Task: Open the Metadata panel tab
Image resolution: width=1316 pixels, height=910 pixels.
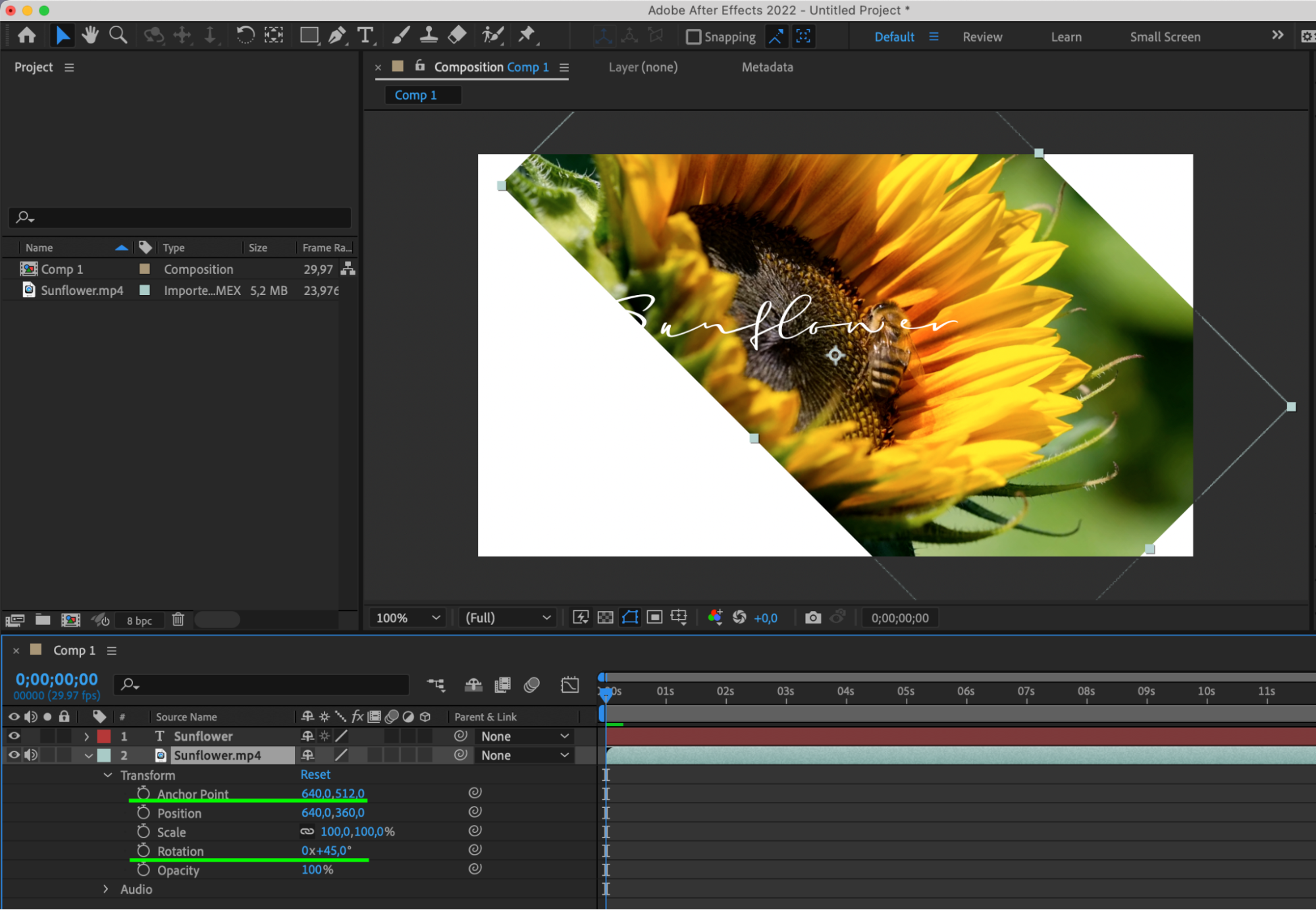Action: [x=767, y=67]
